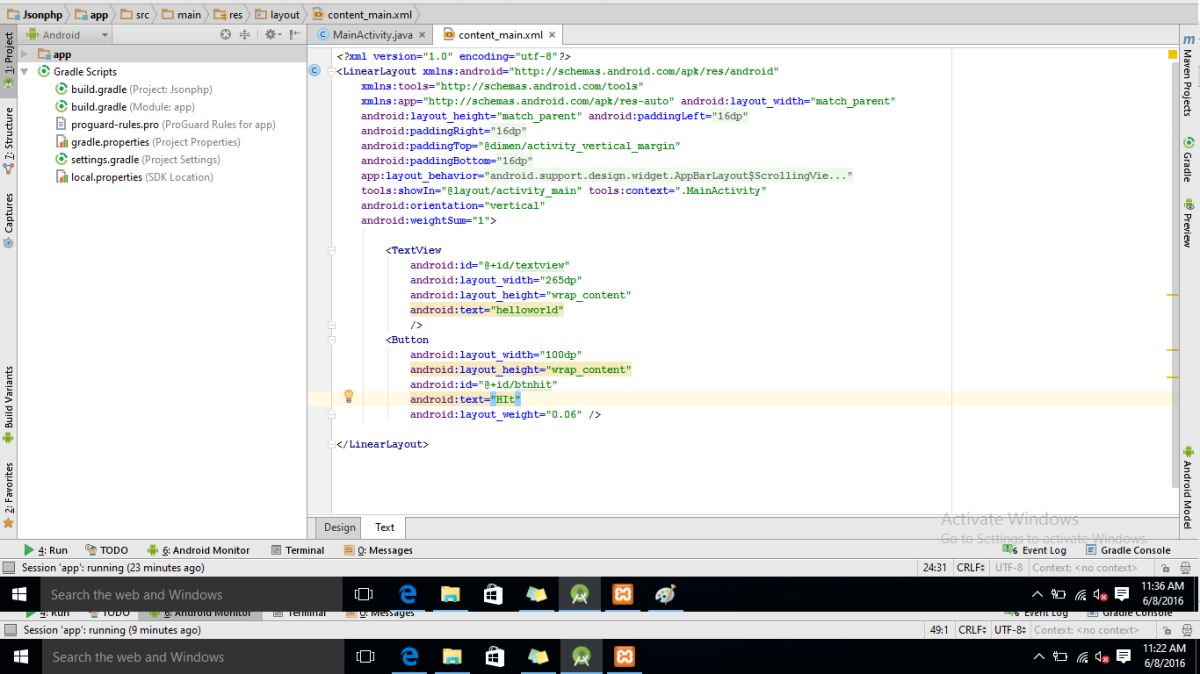Image resolution: width=1200 pixels, height=674 pixels.
Task: Open the 6: Android Monitor tool window
Action: click(x=198, y=550)
